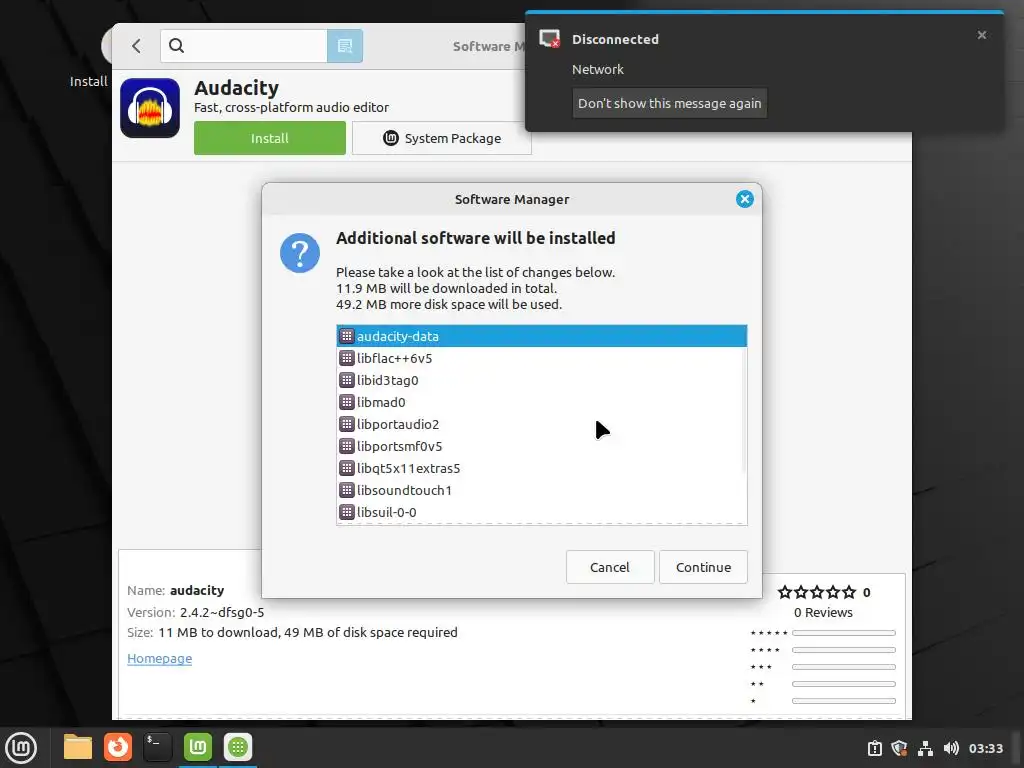Switch to Software Manager in the taskbar
The image size is (1024, 768).
point(238,747)
